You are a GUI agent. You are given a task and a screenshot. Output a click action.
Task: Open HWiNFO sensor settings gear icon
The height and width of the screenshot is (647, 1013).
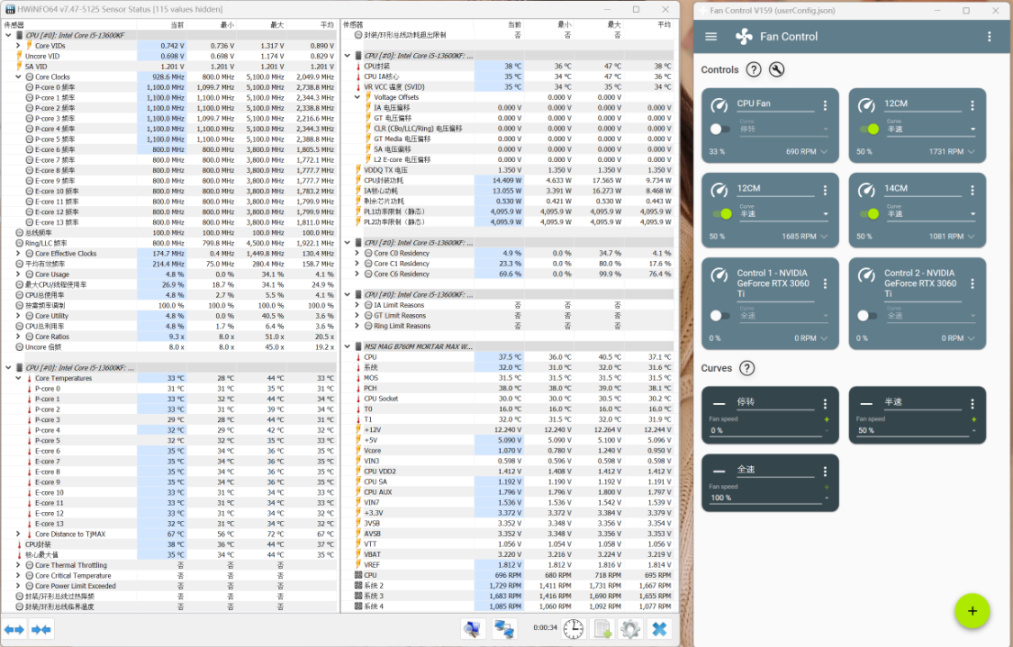[x=630, y=629]
